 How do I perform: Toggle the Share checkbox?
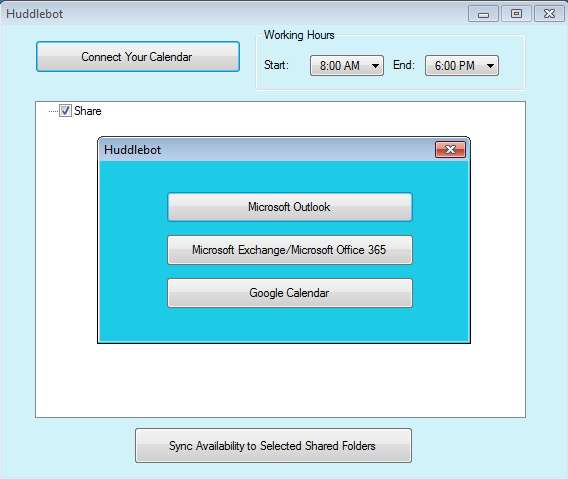click(x=65, y=111)
